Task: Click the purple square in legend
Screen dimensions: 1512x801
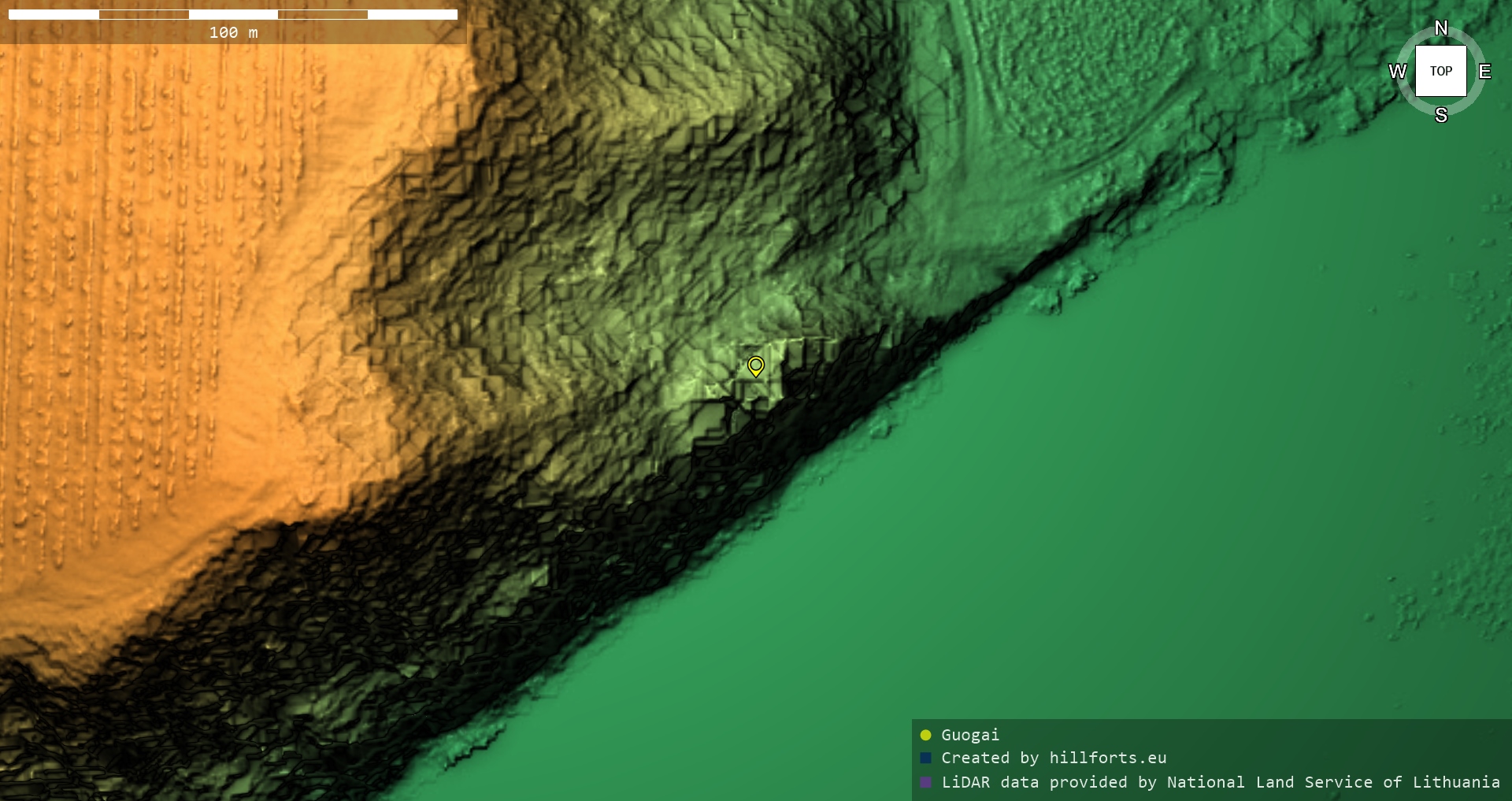Action: click(925, 782)
